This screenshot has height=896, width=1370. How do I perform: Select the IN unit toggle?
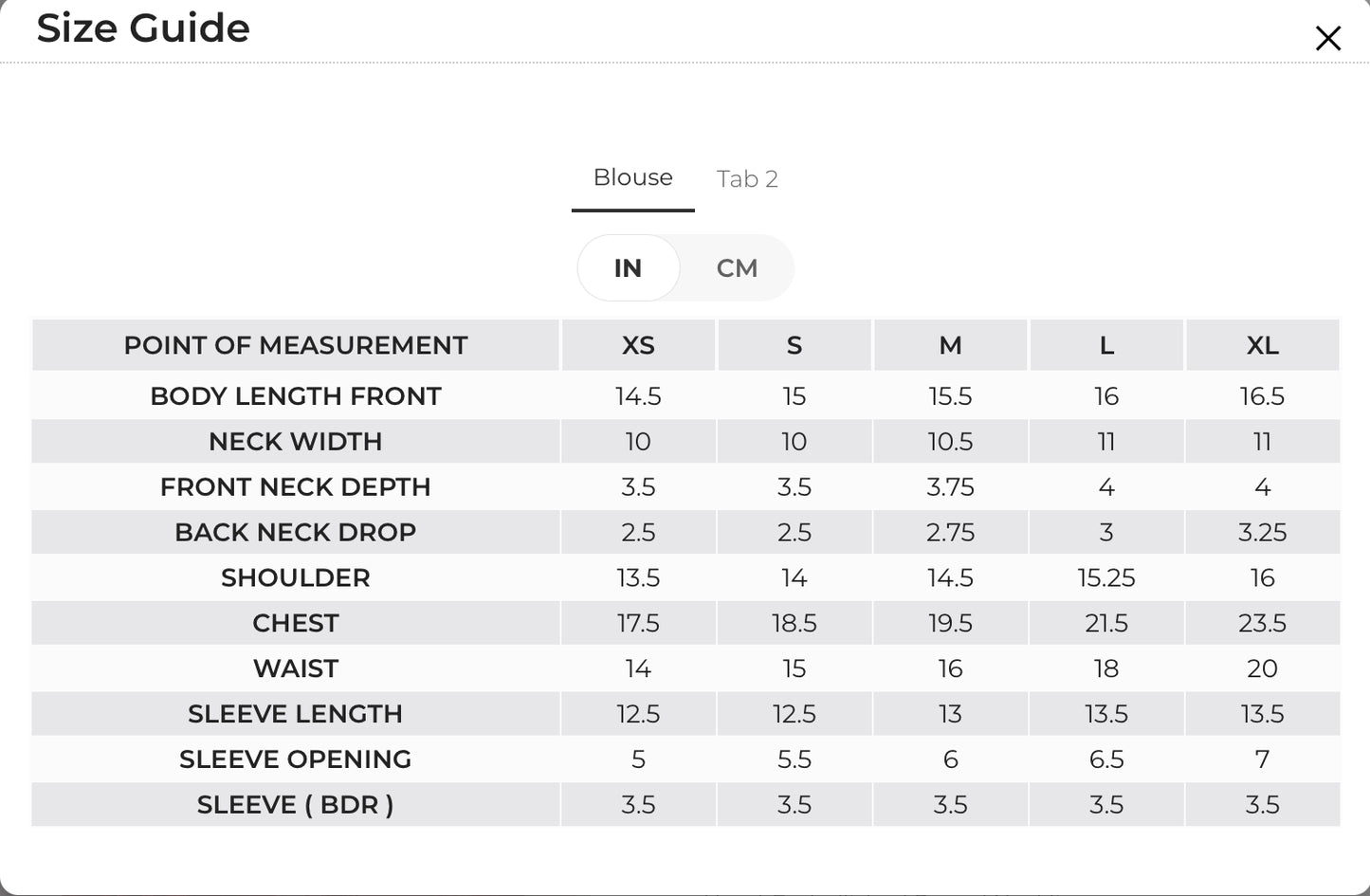pyautogui.click(x=628, y=268)
